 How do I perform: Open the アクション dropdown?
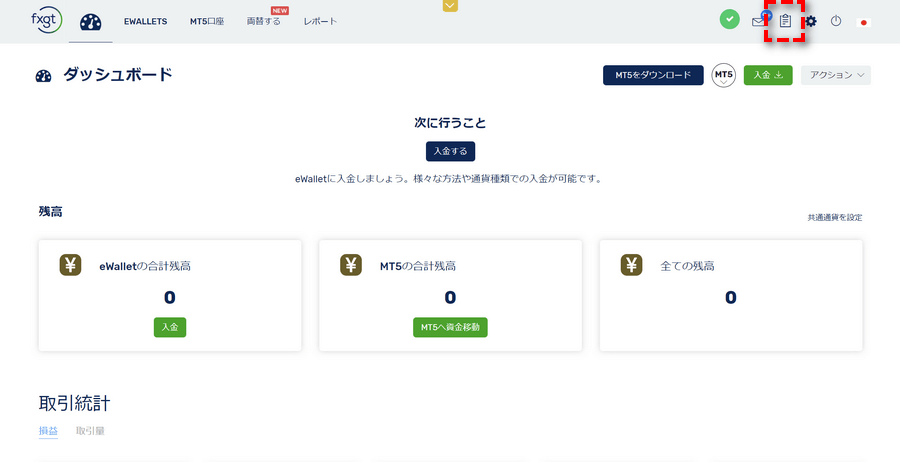click(x=836, y=75)
